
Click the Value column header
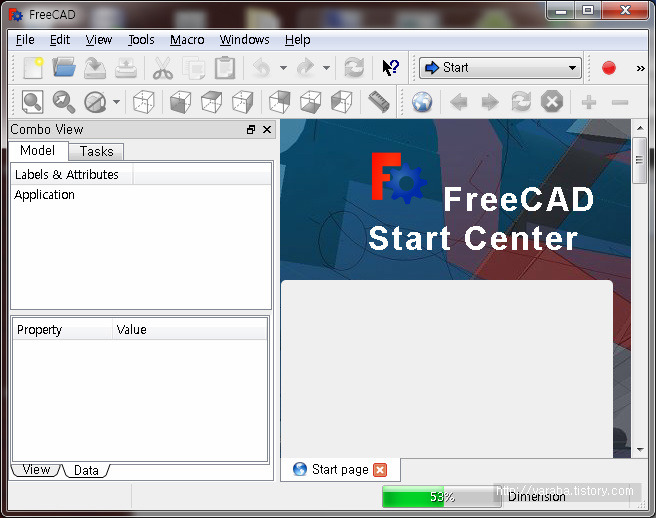pyautogui.click(x=190, y=330)
